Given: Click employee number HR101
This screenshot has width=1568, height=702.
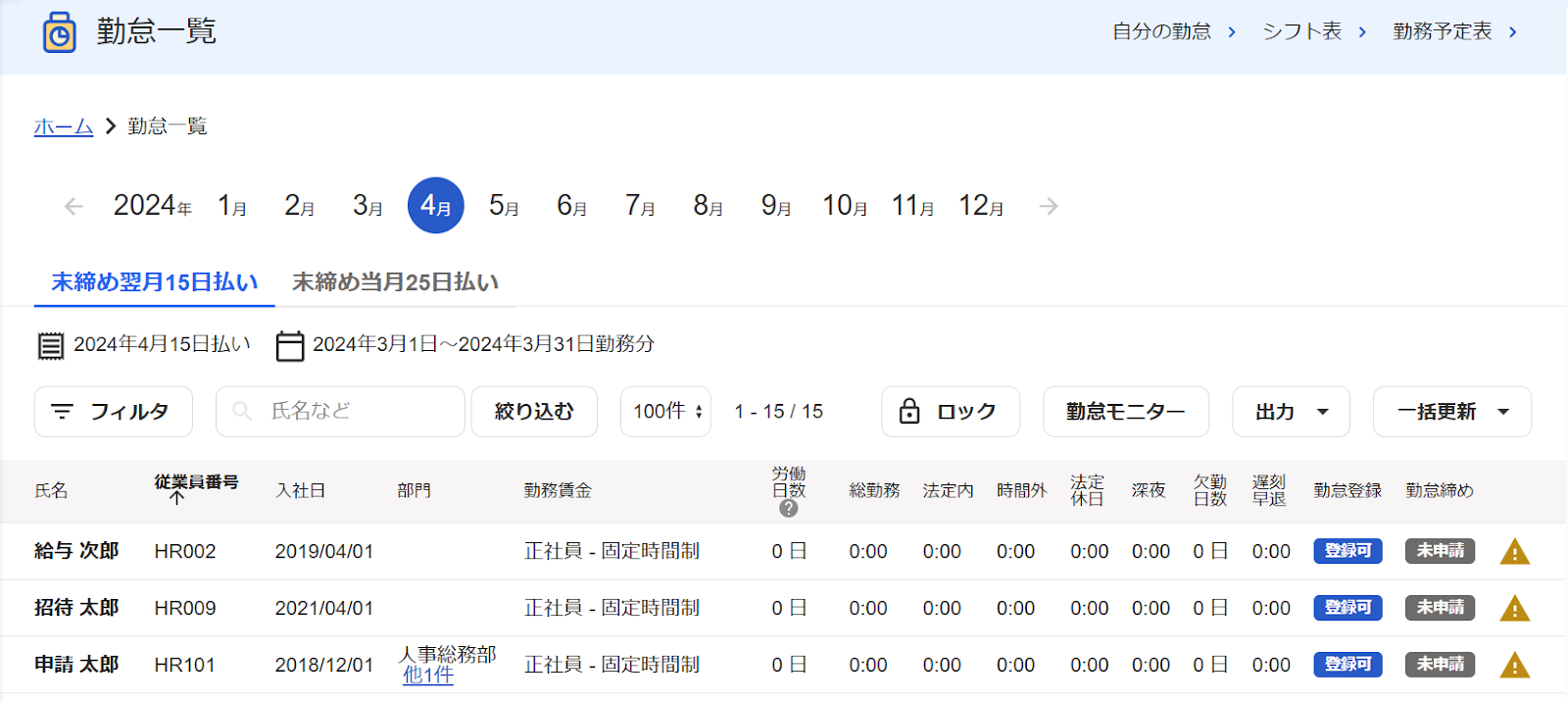Looking at the screenshot, I should (184, 666).
